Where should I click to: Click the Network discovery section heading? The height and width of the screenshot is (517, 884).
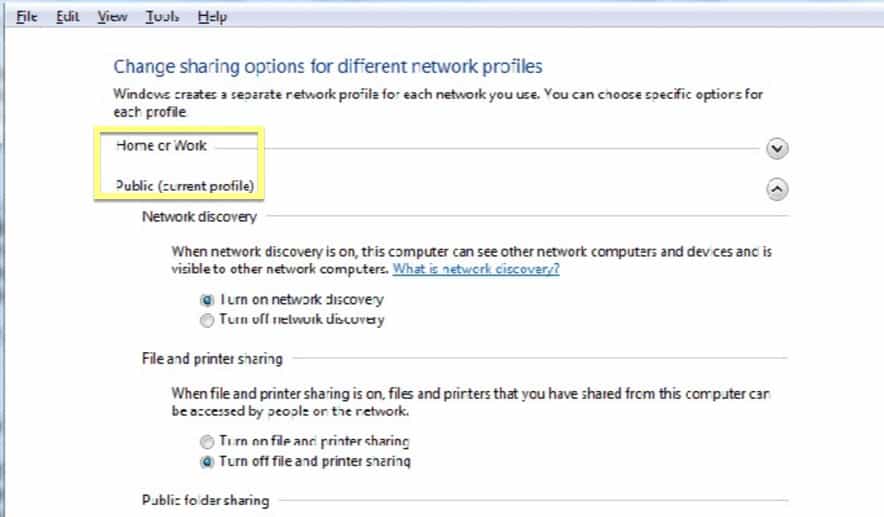pos(199,216)
